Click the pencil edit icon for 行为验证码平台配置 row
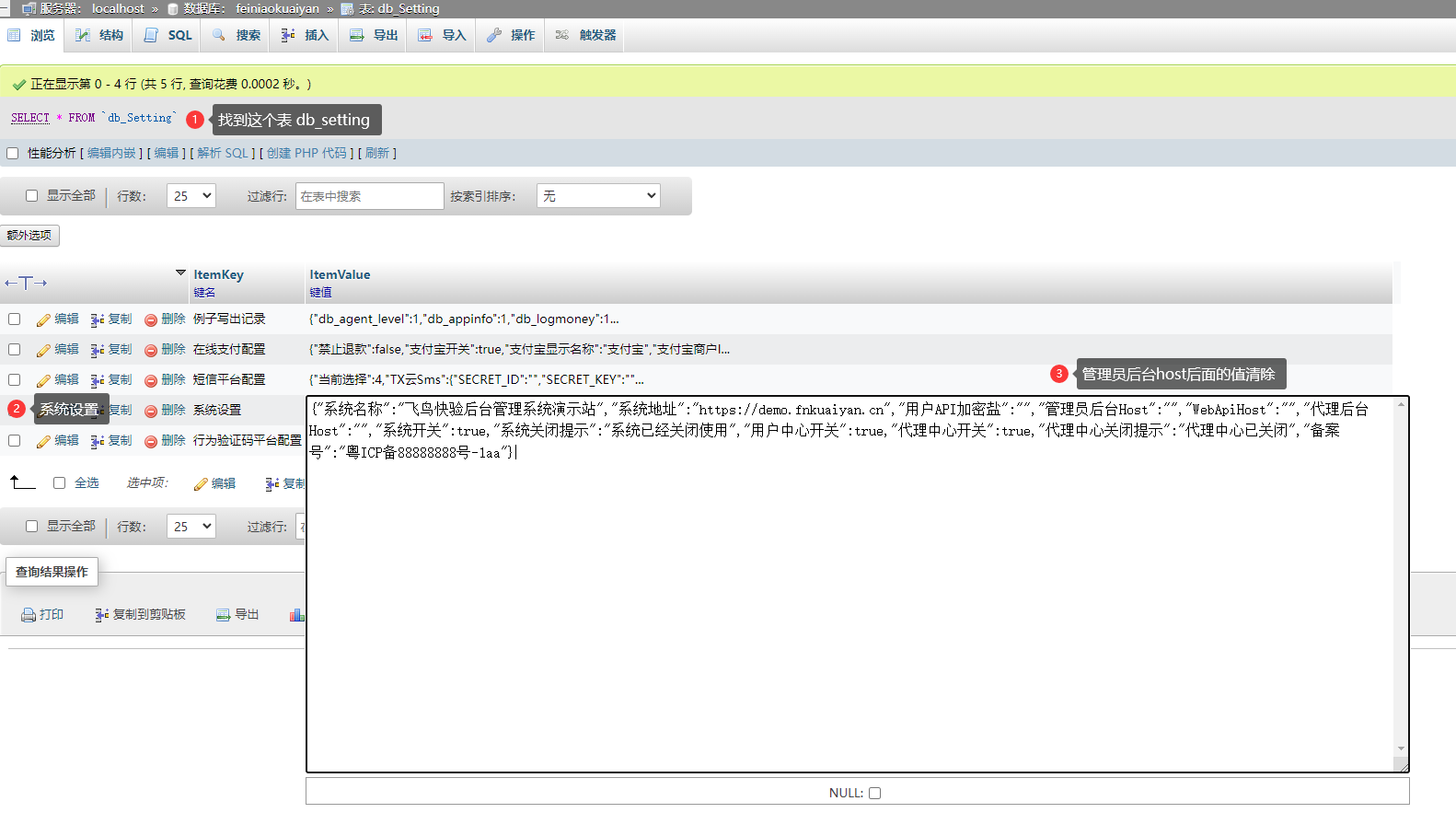Viewport: 1456px width, 836px height. [x=43, y=441]
